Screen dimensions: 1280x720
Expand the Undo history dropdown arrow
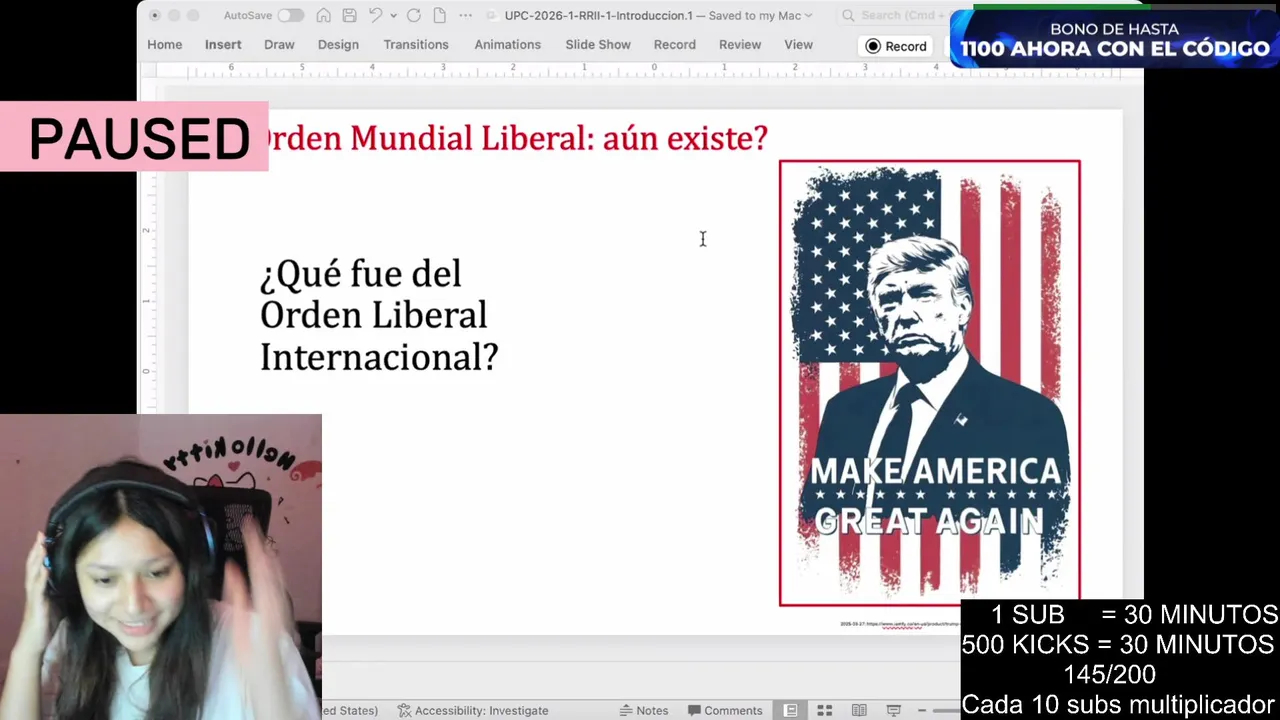tap(393, 16)
